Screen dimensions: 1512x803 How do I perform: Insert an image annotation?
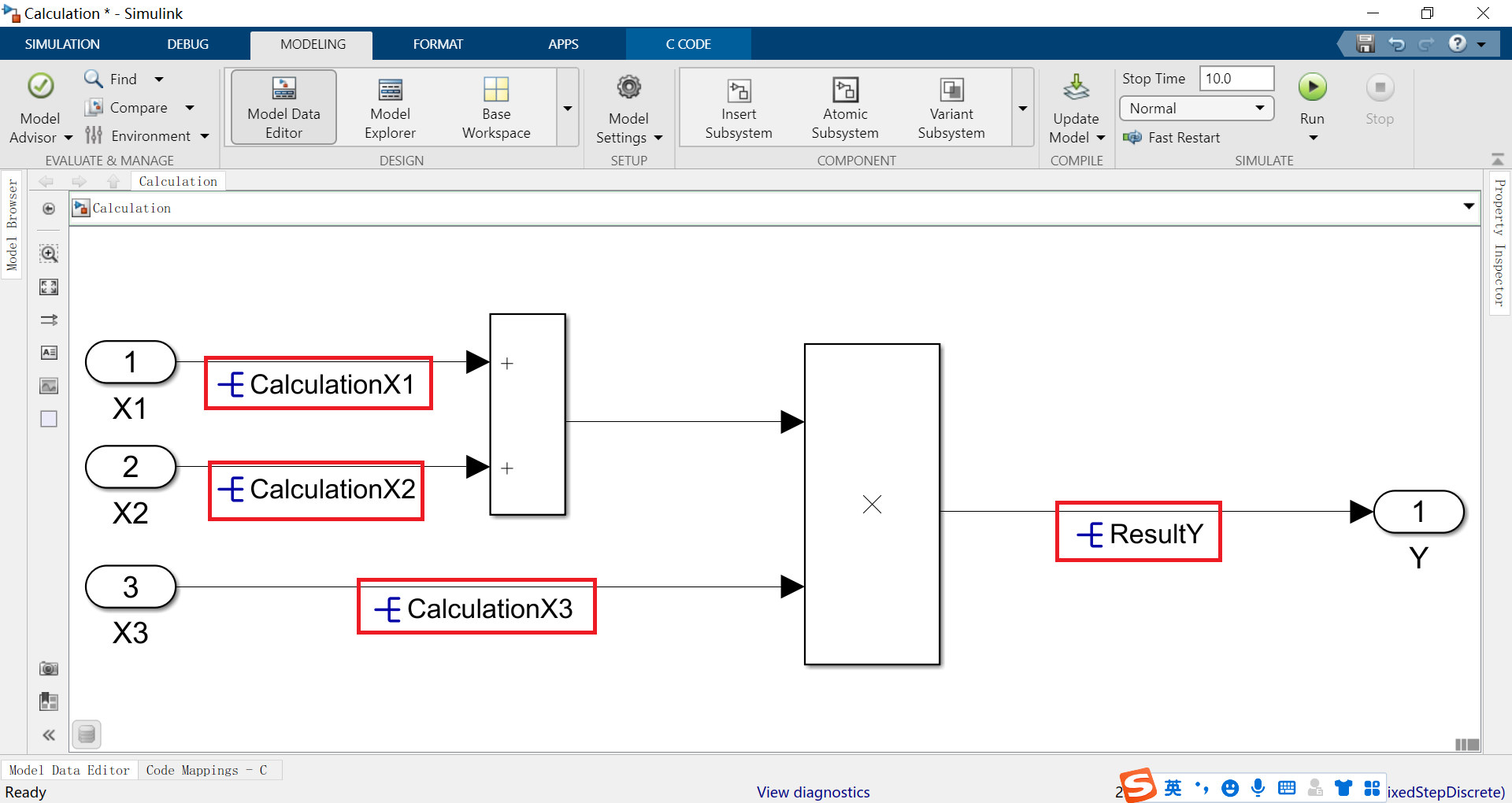tap(49, 386)
